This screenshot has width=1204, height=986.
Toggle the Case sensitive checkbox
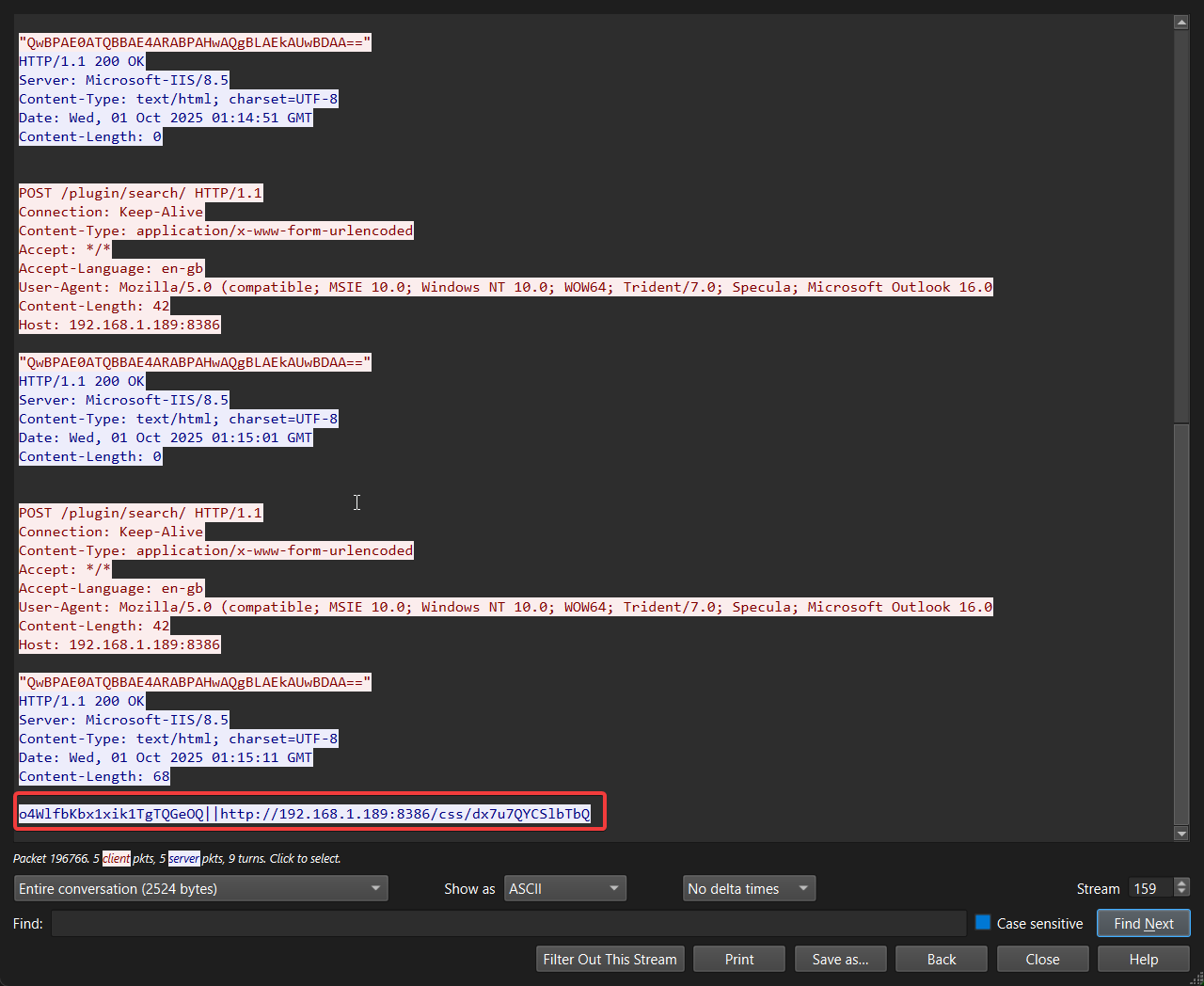click(983, 923)
